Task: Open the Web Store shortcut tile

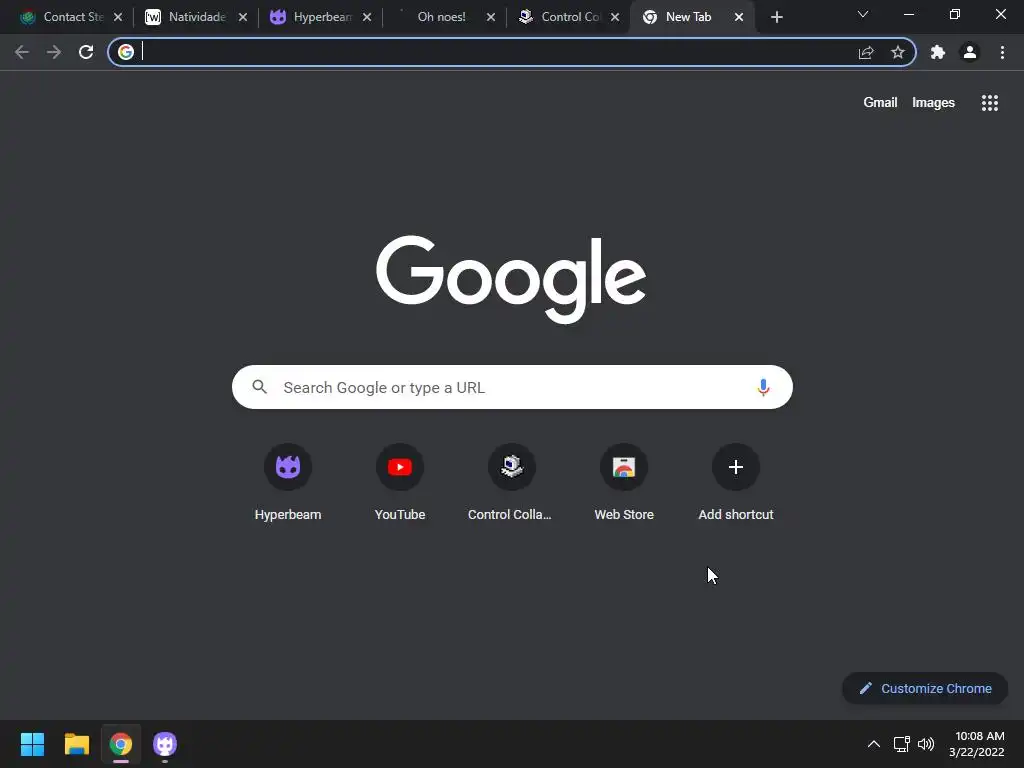Action: coord(624,483)
